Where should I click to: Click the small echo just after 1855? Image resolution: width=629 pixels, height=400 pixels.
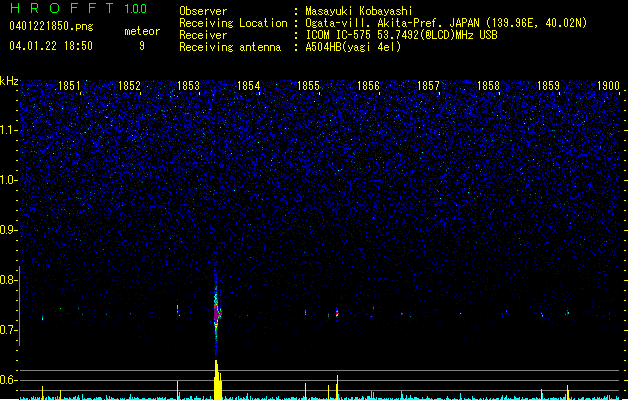tap(337, 313)
